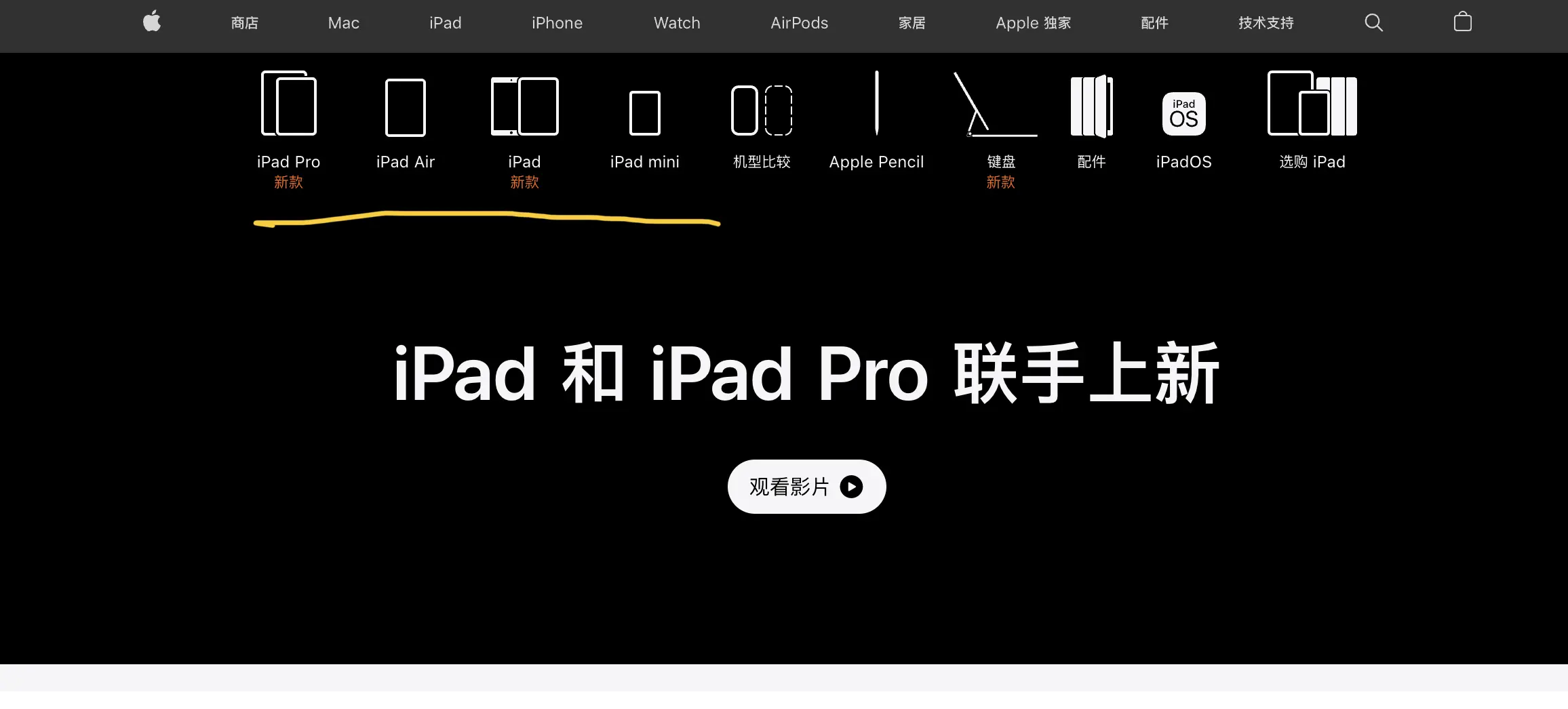
Task: Open the Apple 独家 menu item
Action: (x=1034, y=23)
